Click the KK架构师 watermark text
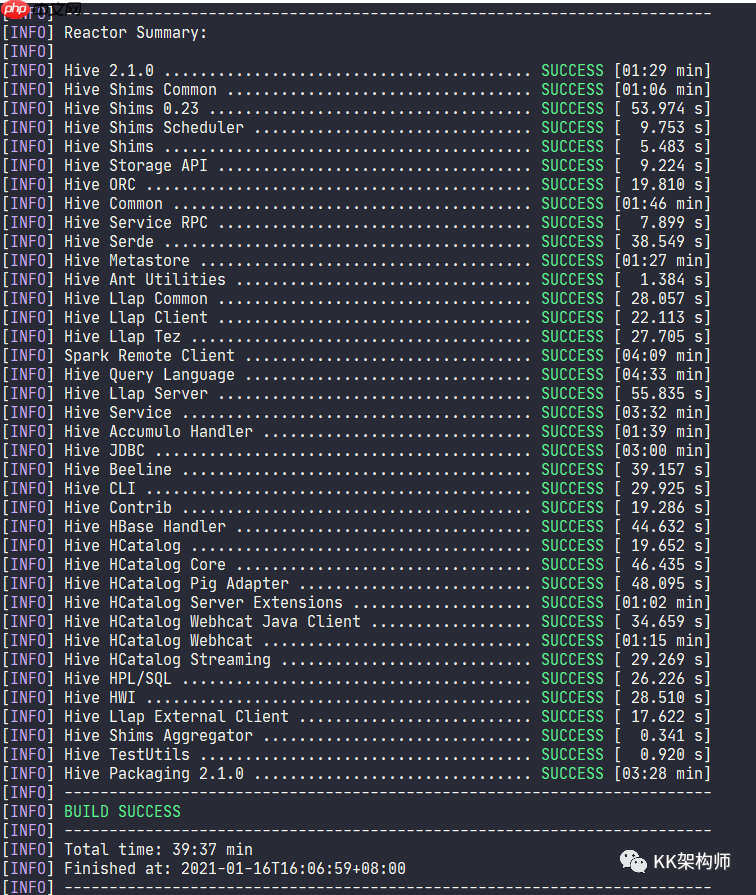The width and height of the screenshot is (756, 895). coord(691,861)
